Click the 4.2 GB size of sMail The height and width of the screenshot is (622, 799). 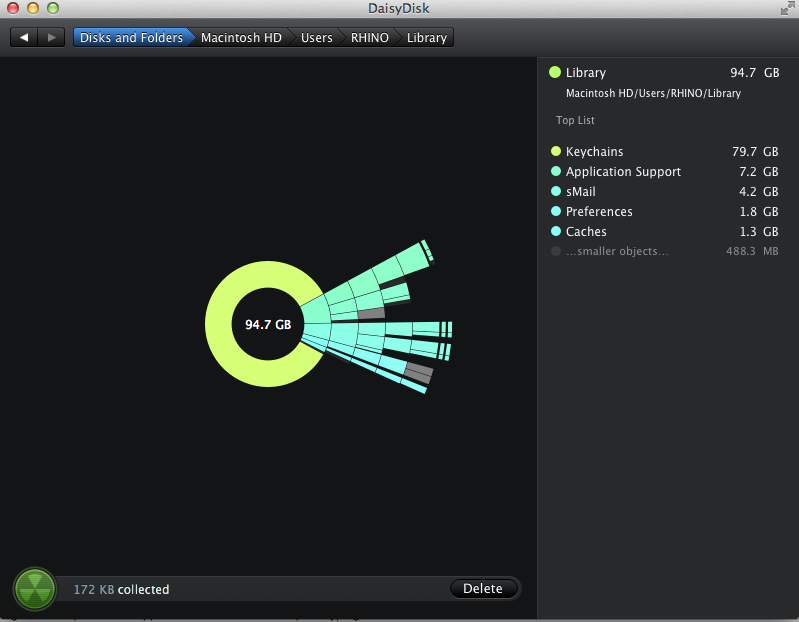758,192
